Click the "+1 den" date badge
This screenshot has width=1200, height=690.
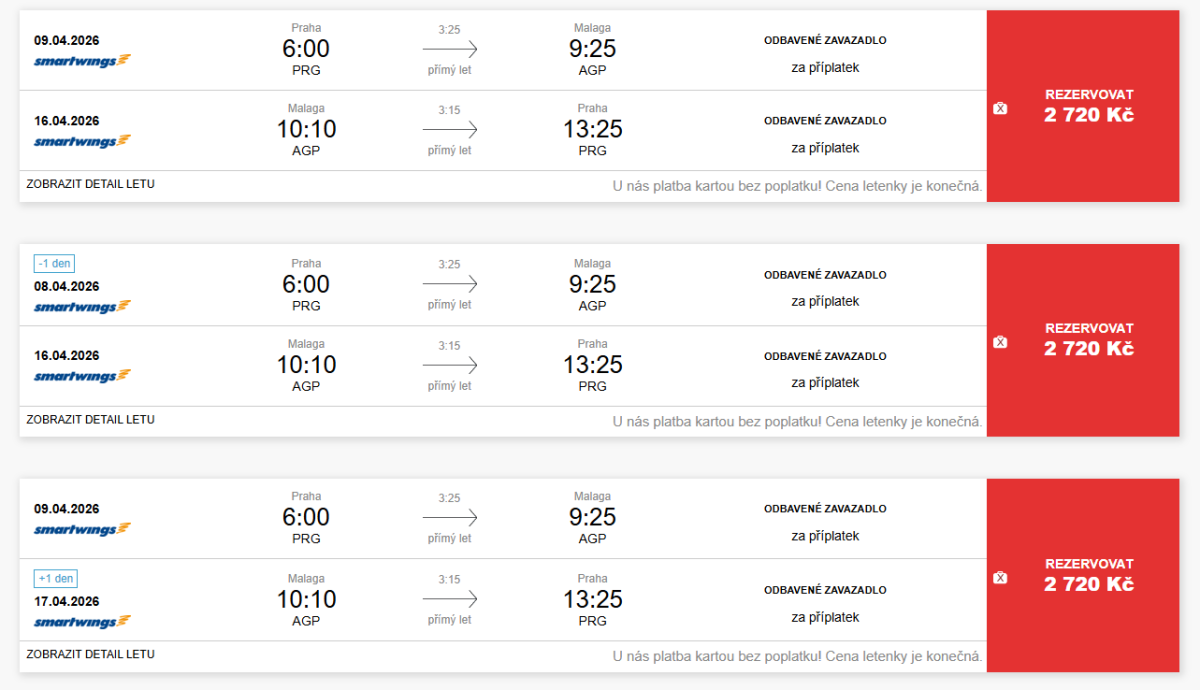pyautogui.click(x=56, y=579)
